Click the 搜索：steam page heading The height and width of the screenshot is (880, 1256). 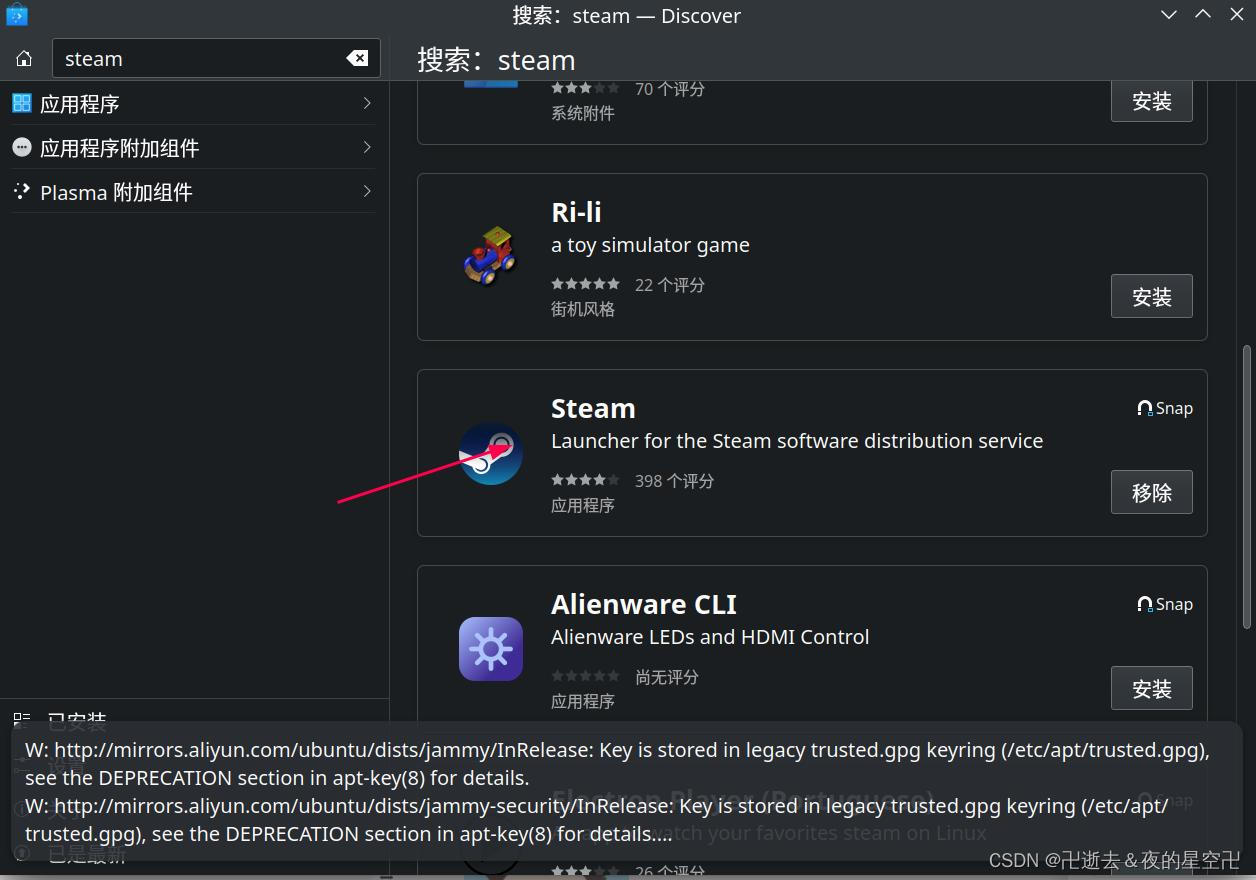pos(496,60)
